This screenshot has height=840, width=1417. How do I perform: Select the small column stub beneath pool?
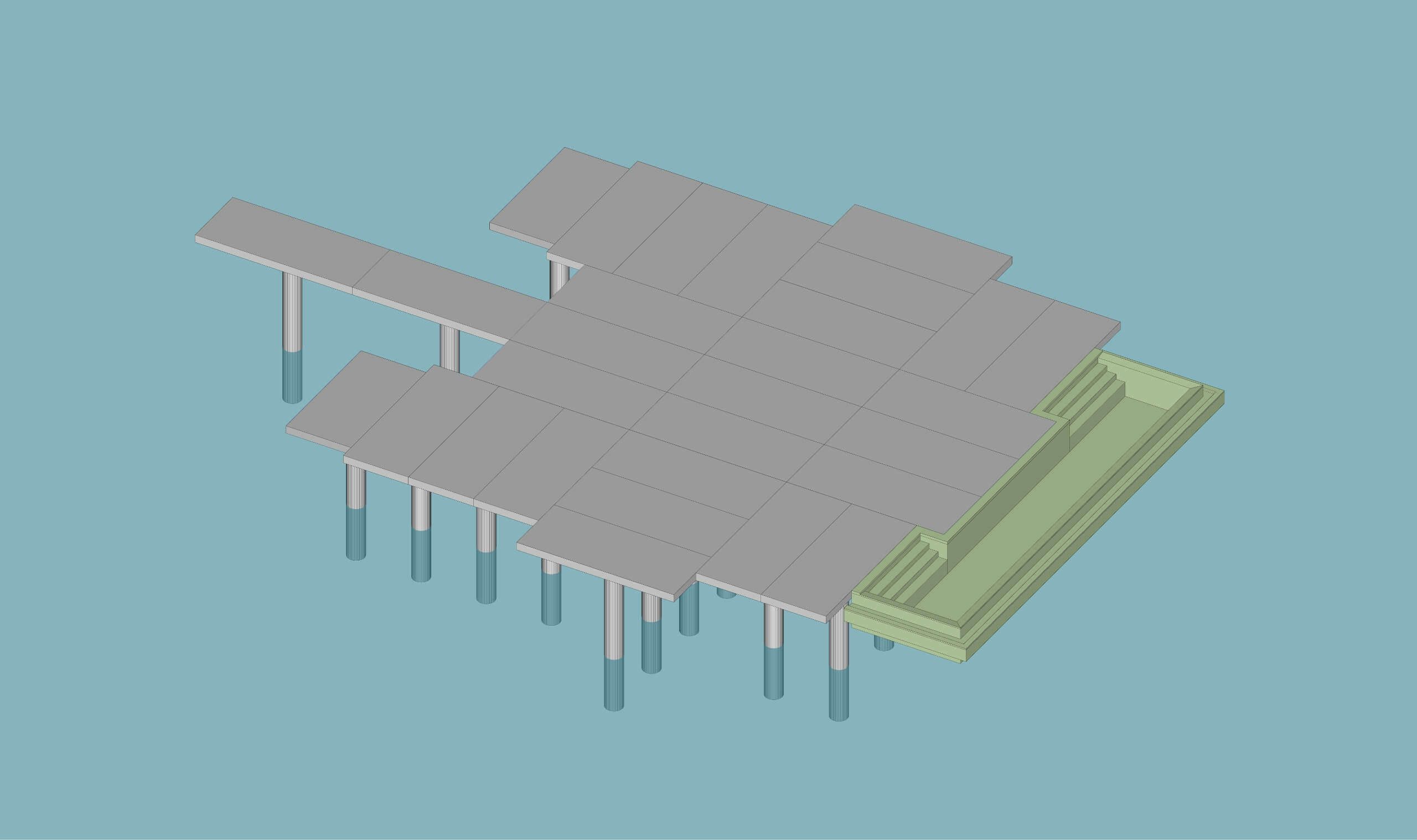[883, 643]
